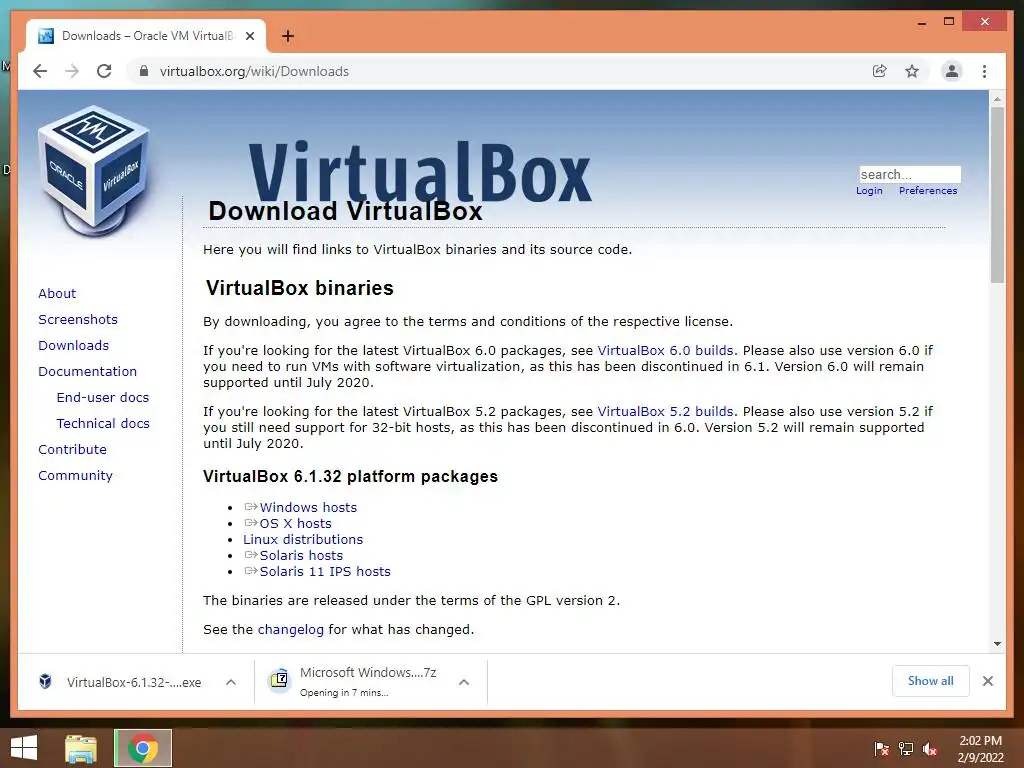View site info via padlock icon
The height and width of the screenshot is (768, 1024).
coord(144,71)
